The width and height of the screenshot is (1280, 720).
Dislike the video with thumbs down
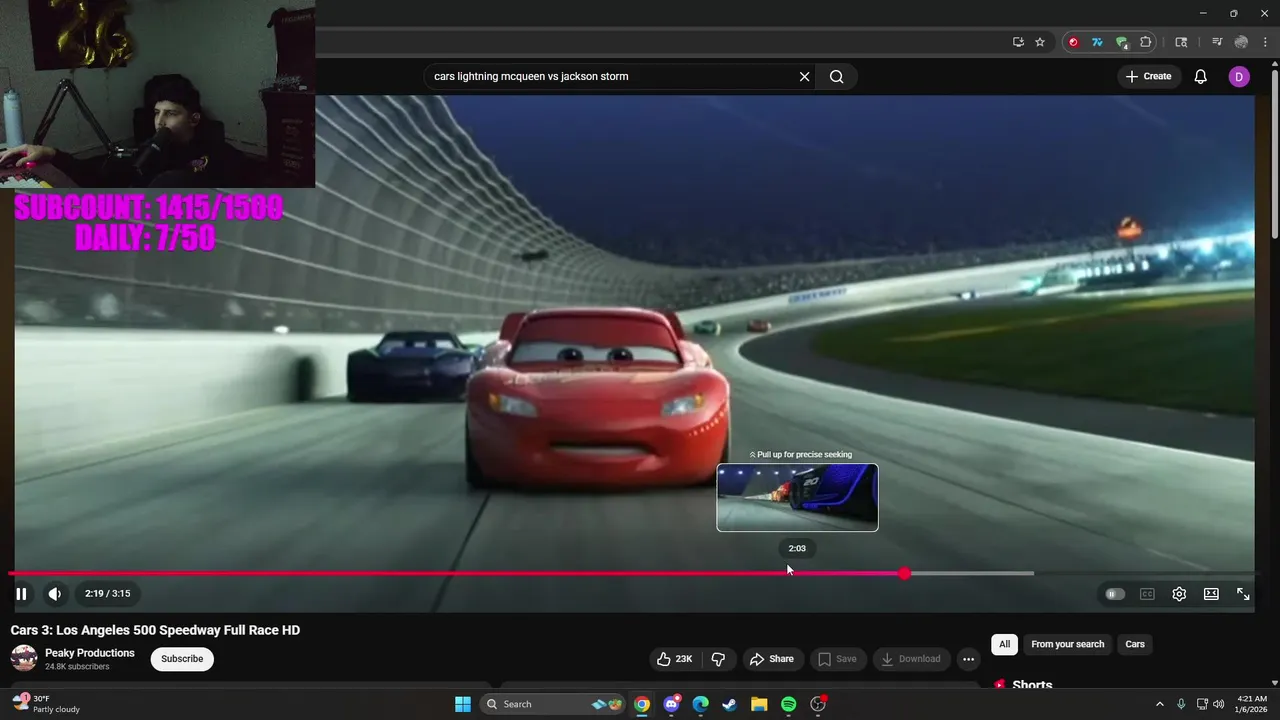tap(718, 659)
